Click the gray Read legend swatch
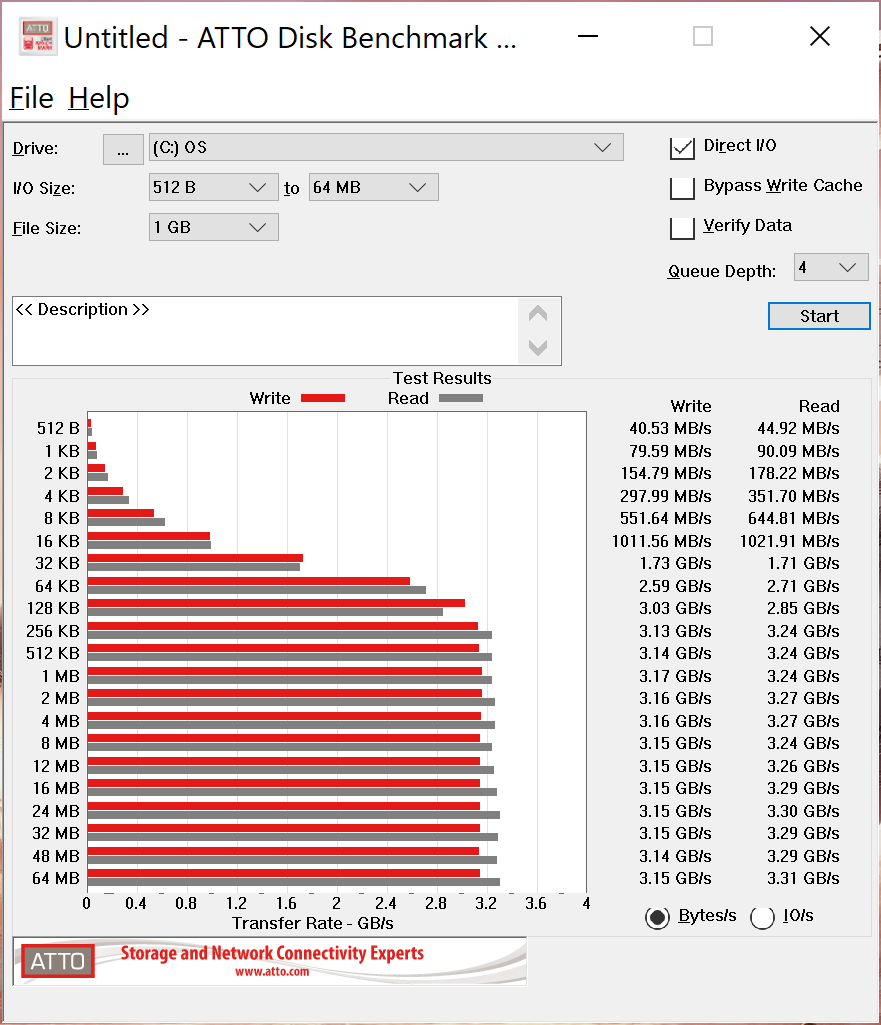The image size is (881, 1025). pyautogui.click(x=461, y=398)
